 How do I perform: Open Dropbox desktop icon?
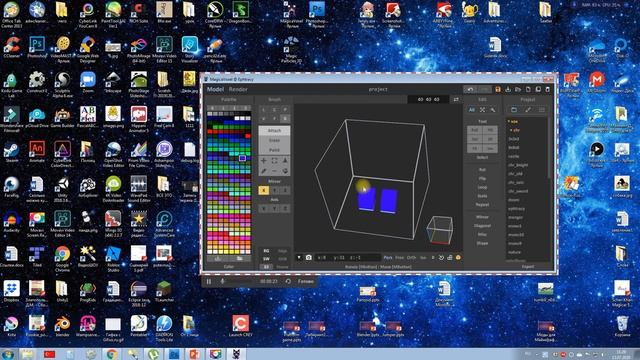[x=11, y=291]
